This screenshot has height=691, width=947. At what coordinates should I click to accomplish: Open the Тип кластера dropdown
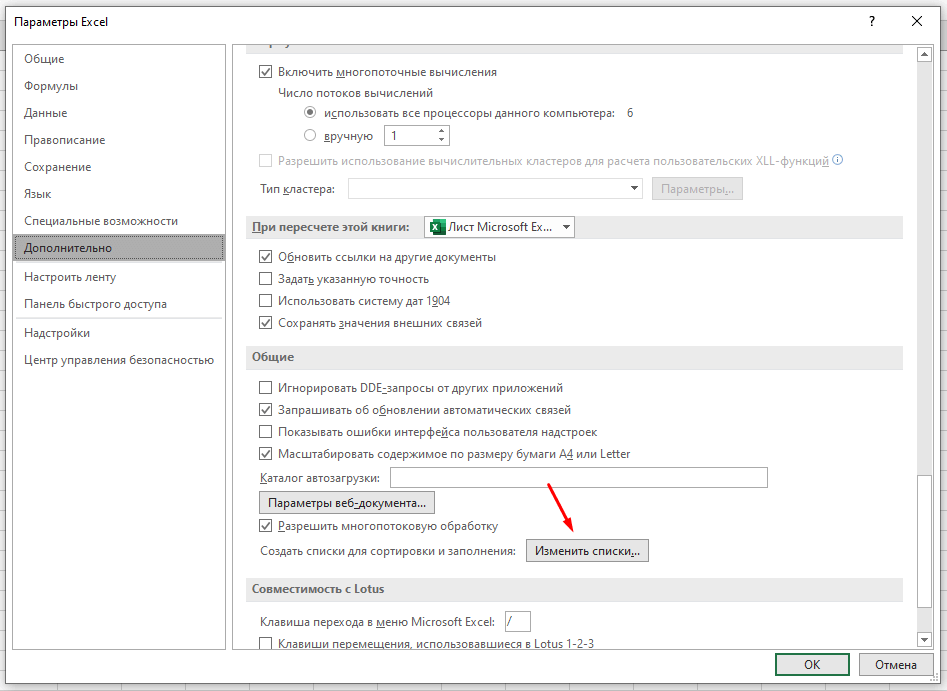click(x=495, y=188)
